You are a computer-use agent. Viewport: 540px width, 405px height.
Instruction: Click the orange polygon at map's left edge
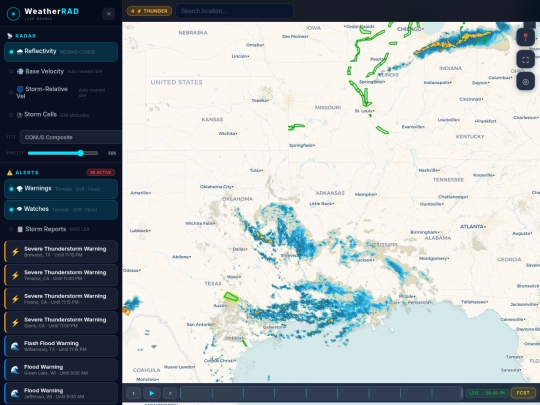pyautogui.click(x=126, y=311)
